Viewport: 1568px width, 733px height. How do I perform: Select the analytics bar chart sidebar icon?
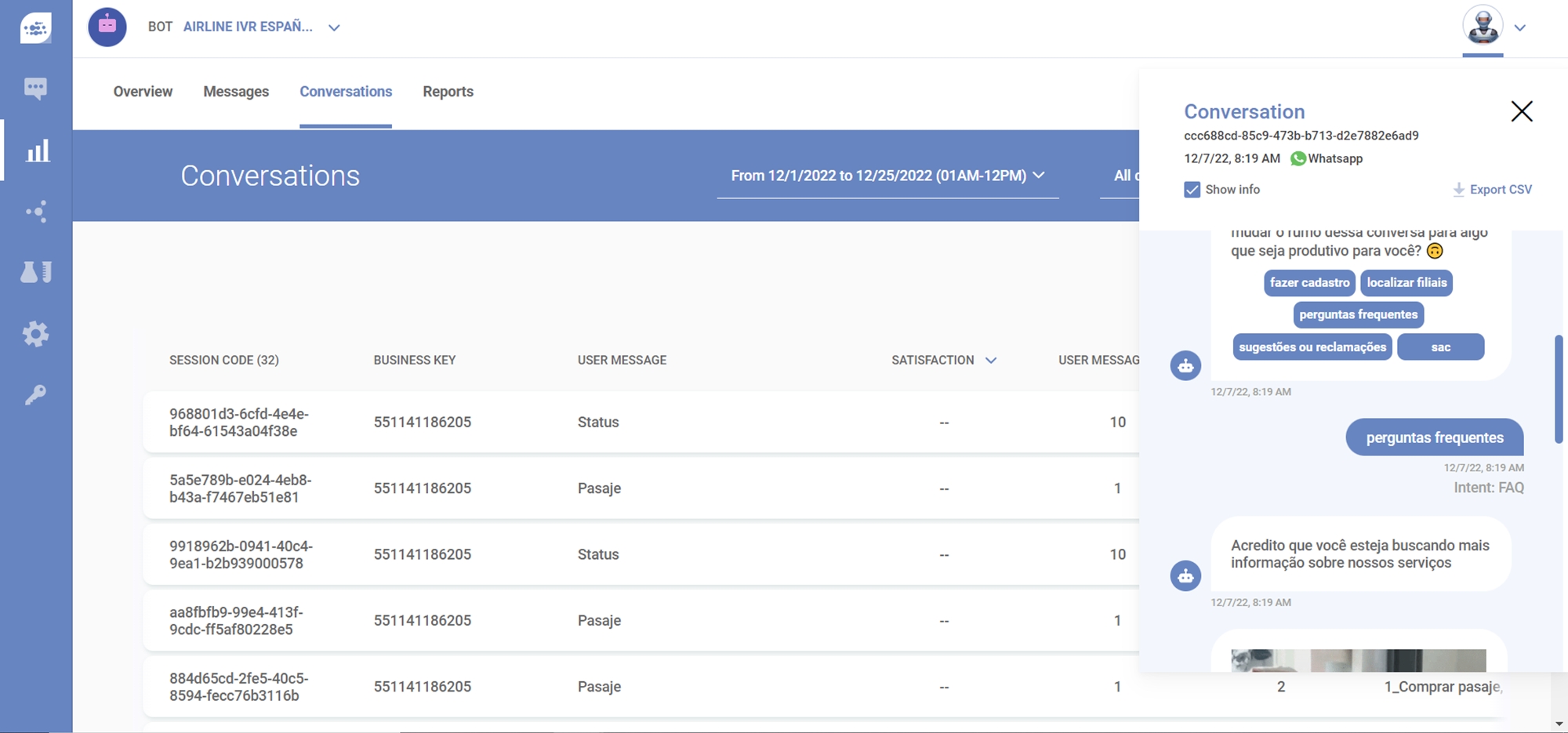[x=37, y=151]
